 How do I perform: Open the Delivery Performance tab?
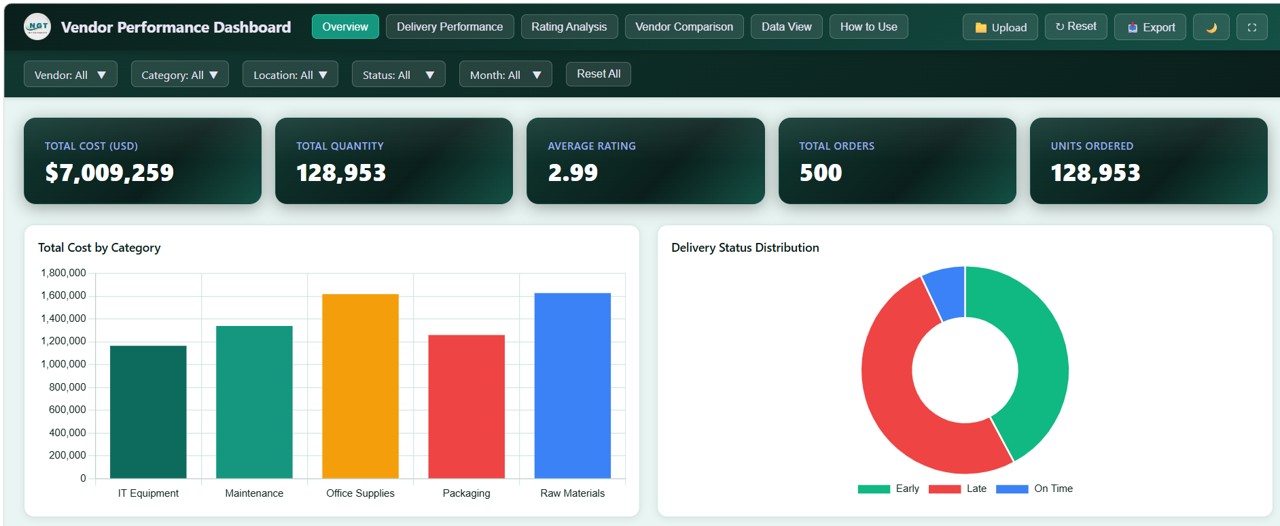[x=450, y=27]
